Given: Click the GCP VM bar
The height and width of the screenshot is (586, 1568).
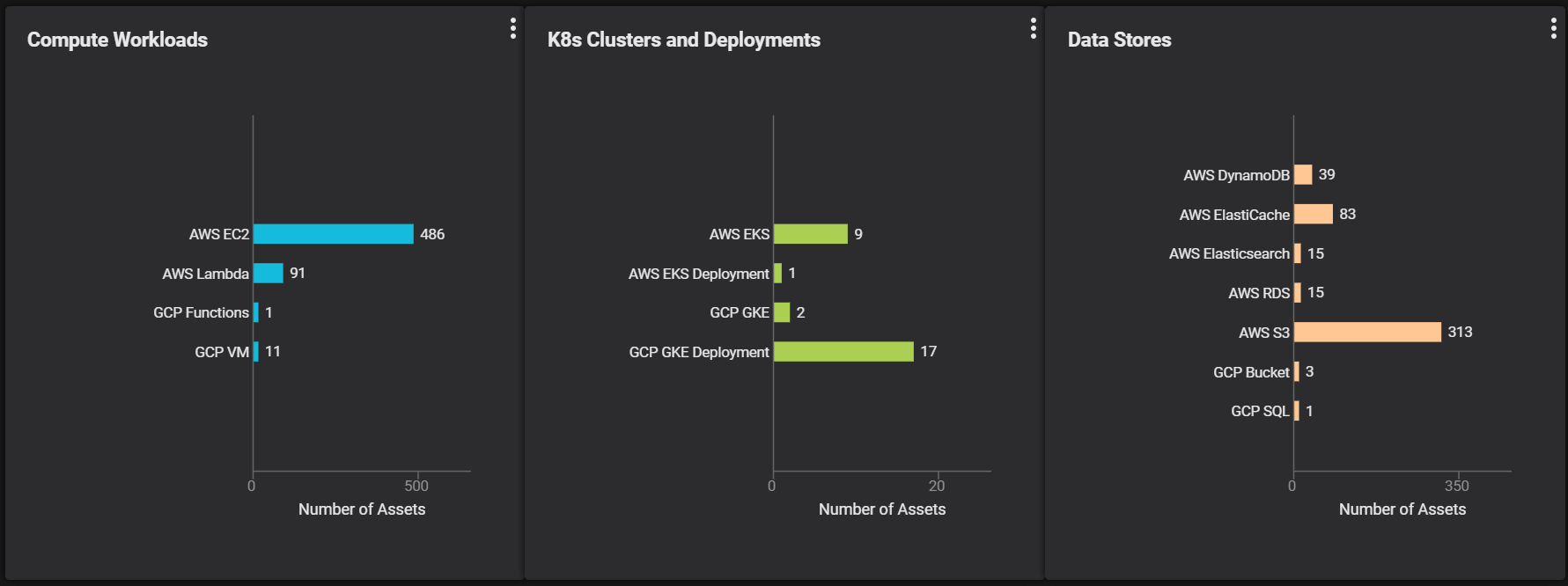Looking at the screenshot, I should point(256,352).
